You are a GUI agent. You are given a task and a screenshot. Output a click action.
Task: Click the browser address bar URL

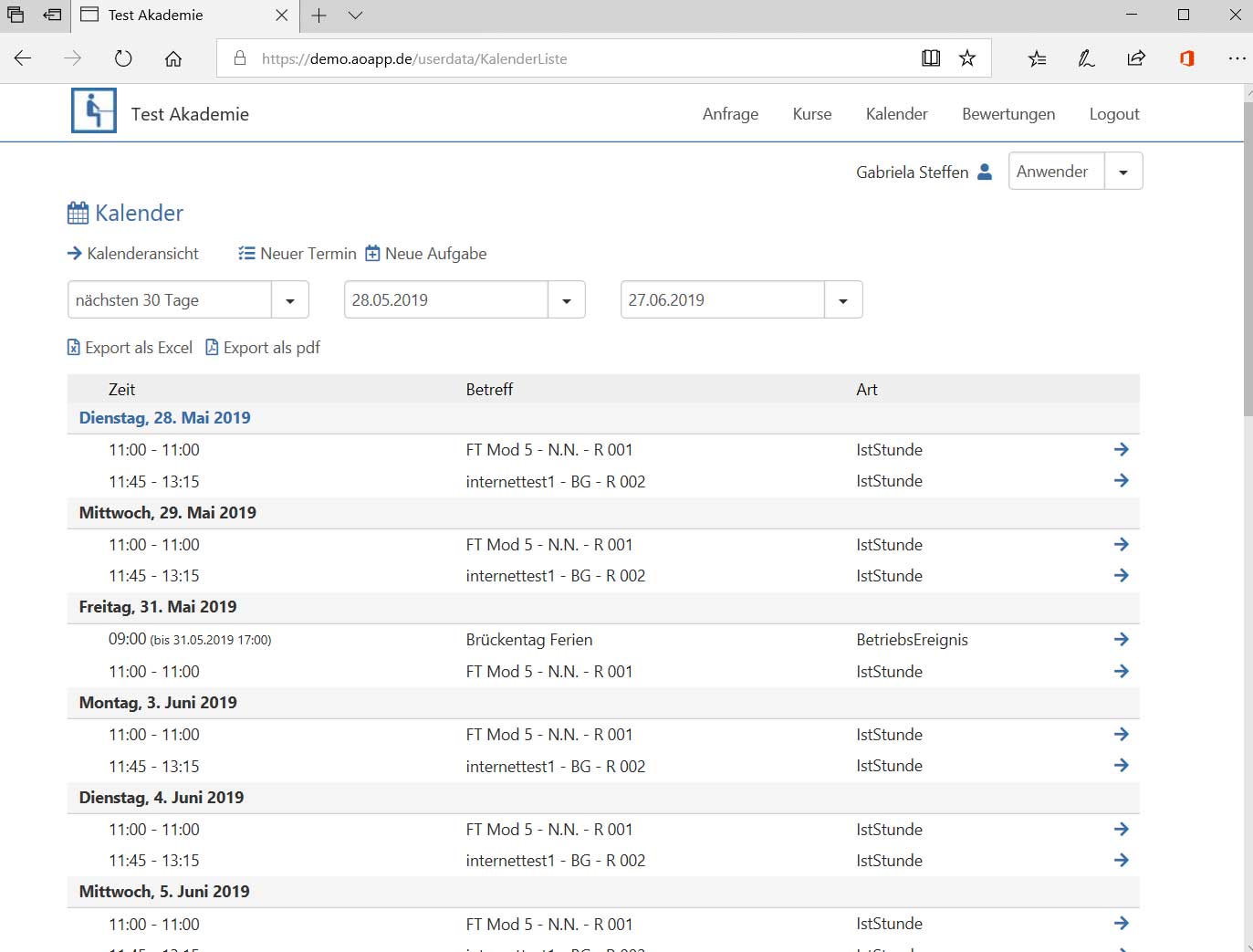pyautogui.click(x=414, y=58)
